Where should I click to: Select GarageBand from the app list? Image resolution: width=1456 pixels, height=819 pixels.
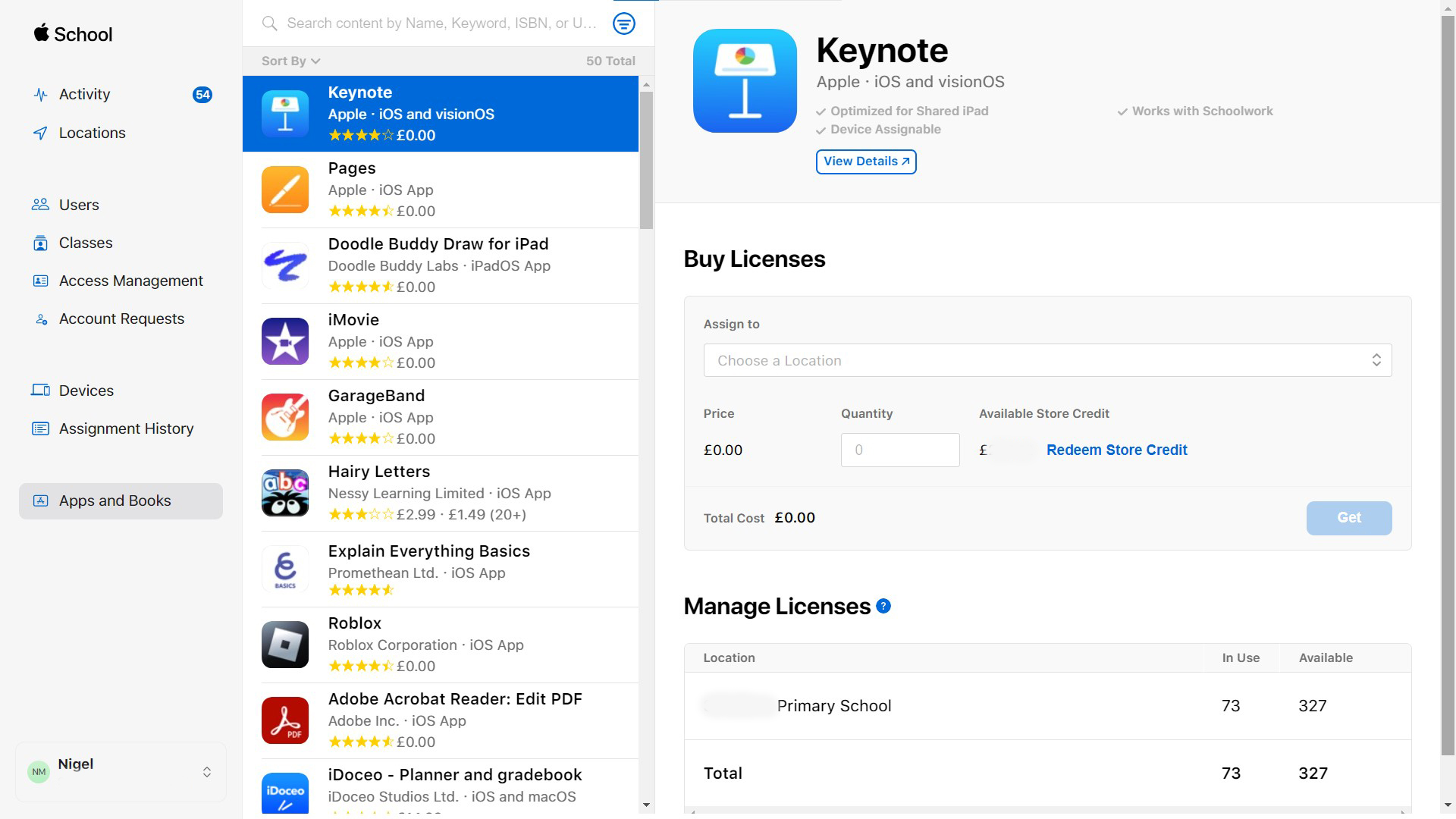448,417
